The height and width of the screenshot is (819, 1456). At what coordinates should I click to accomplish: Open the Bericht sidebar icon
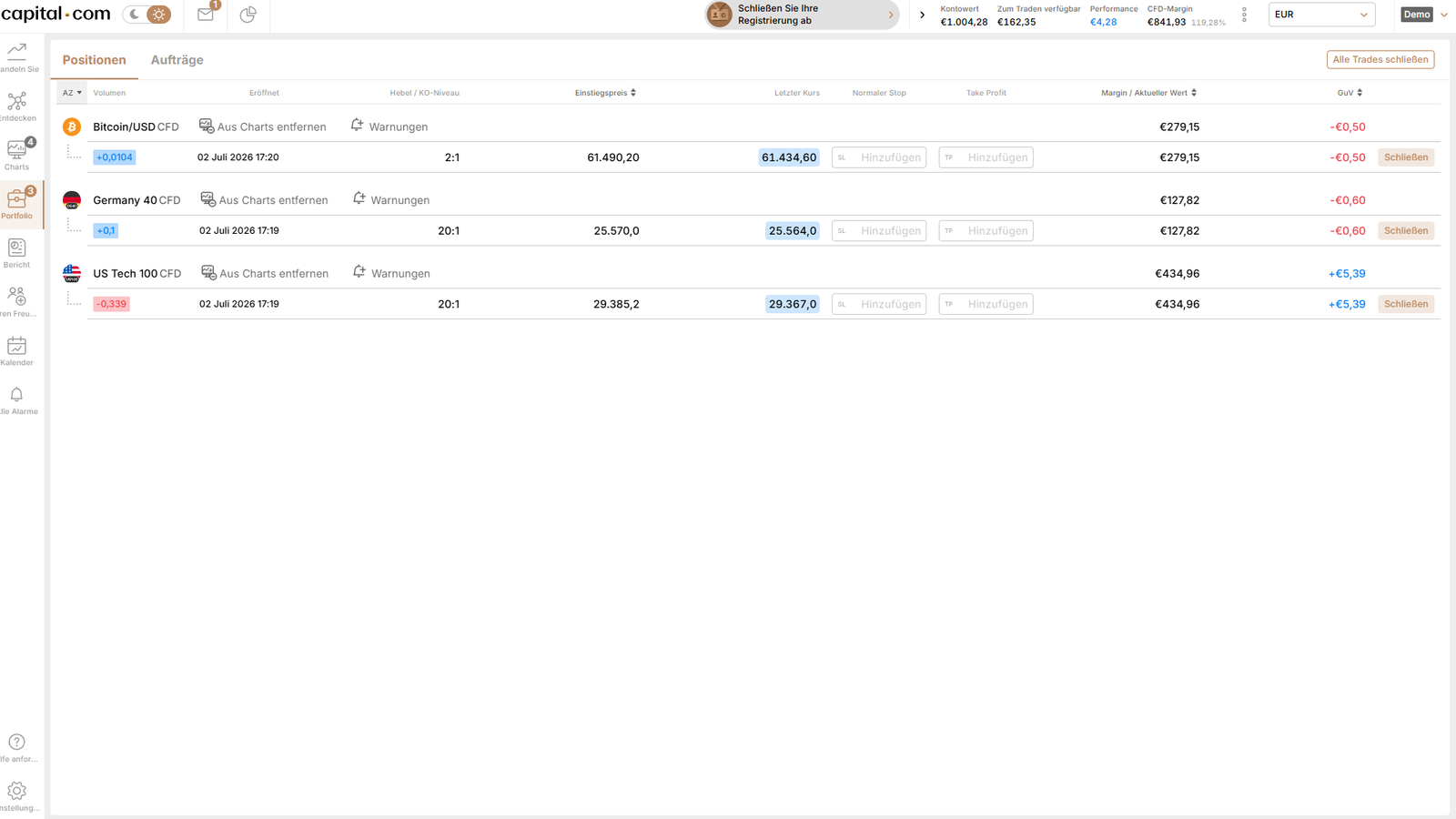click(x=17, y=248)
